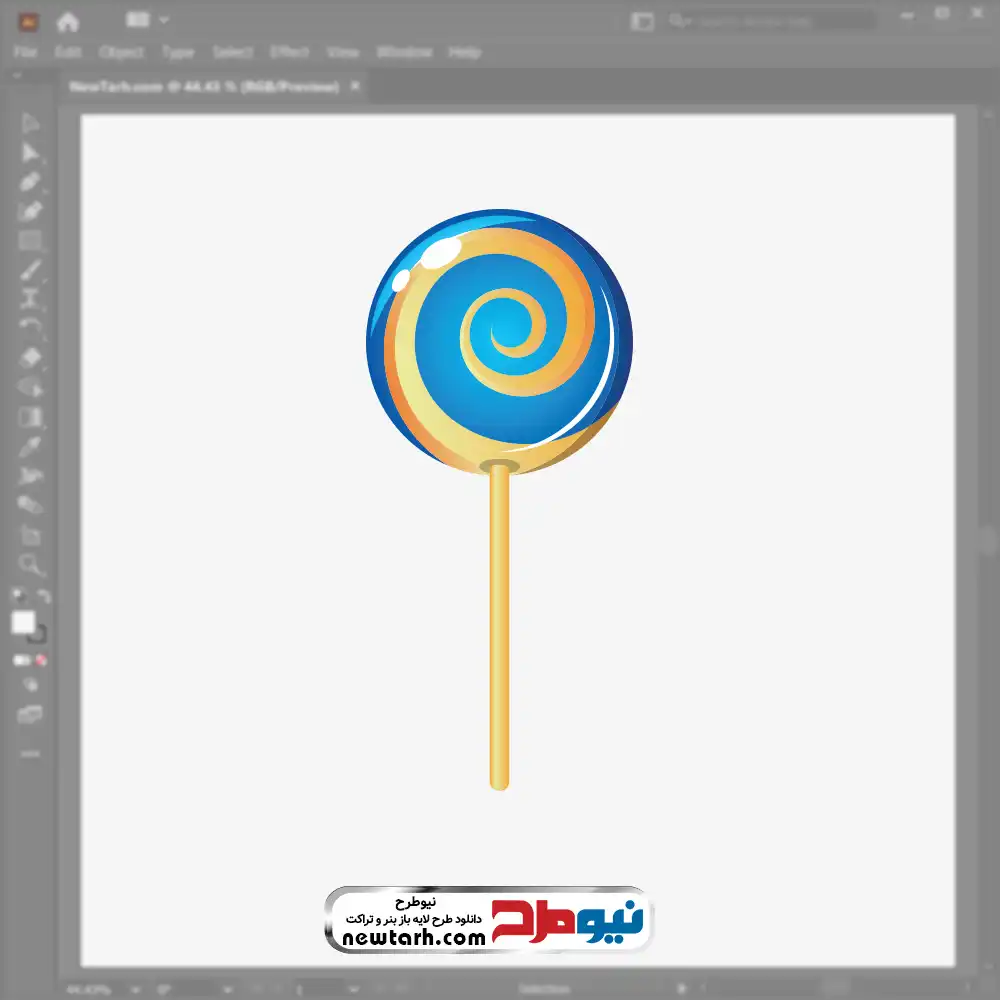Close the NewTarh.com document tab

pos(354,87)
